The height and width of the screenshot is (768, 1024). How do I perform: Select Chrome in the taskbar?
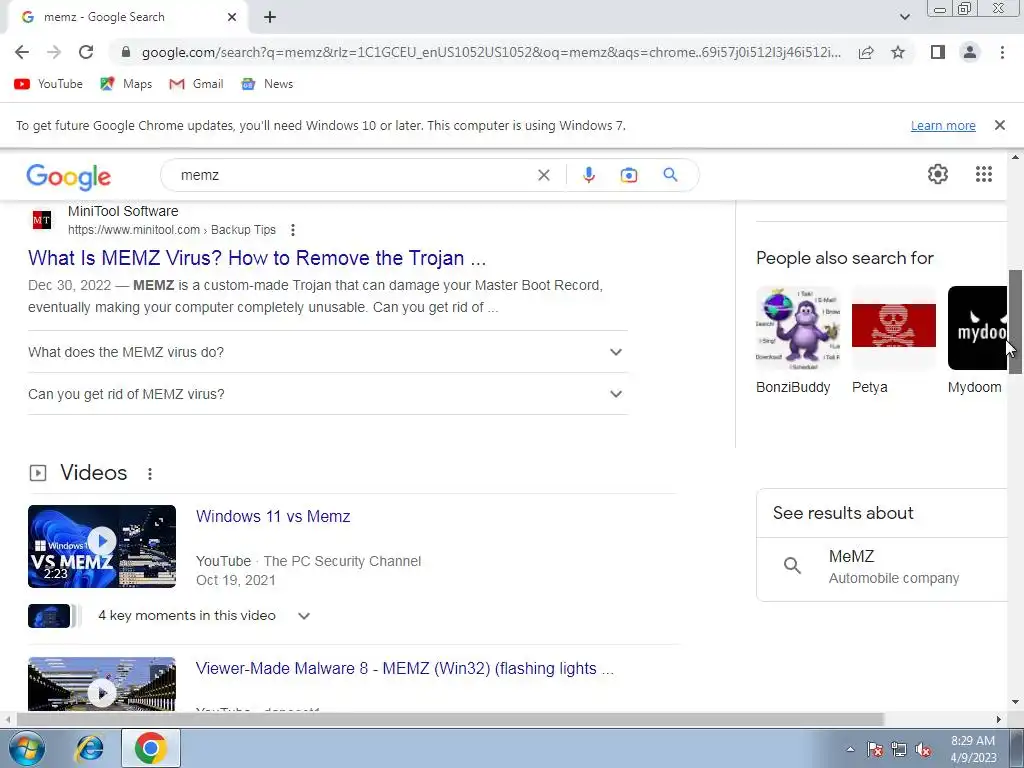click(151, 748)
